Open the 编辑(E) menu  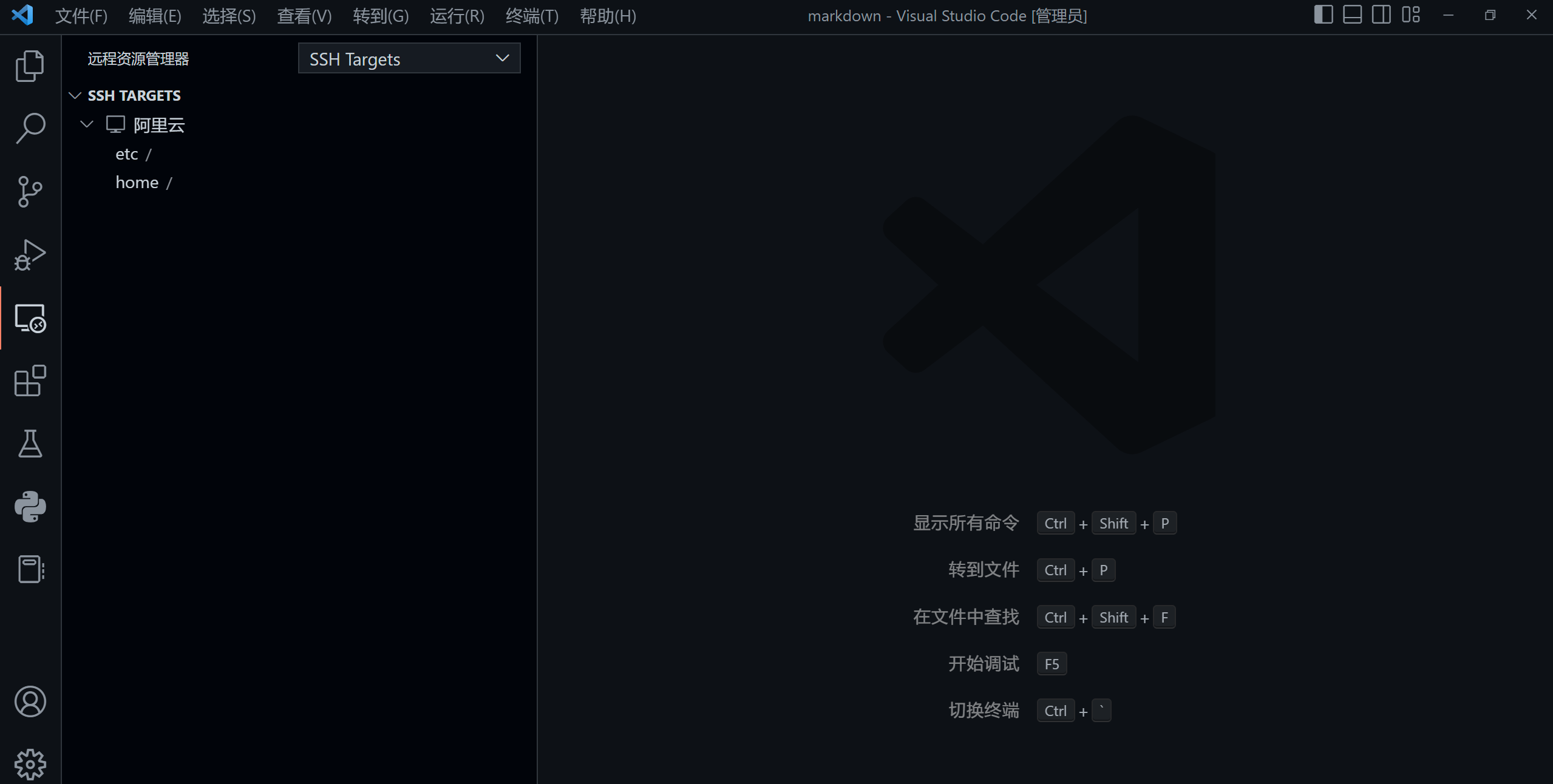click(x=155, y=16)
